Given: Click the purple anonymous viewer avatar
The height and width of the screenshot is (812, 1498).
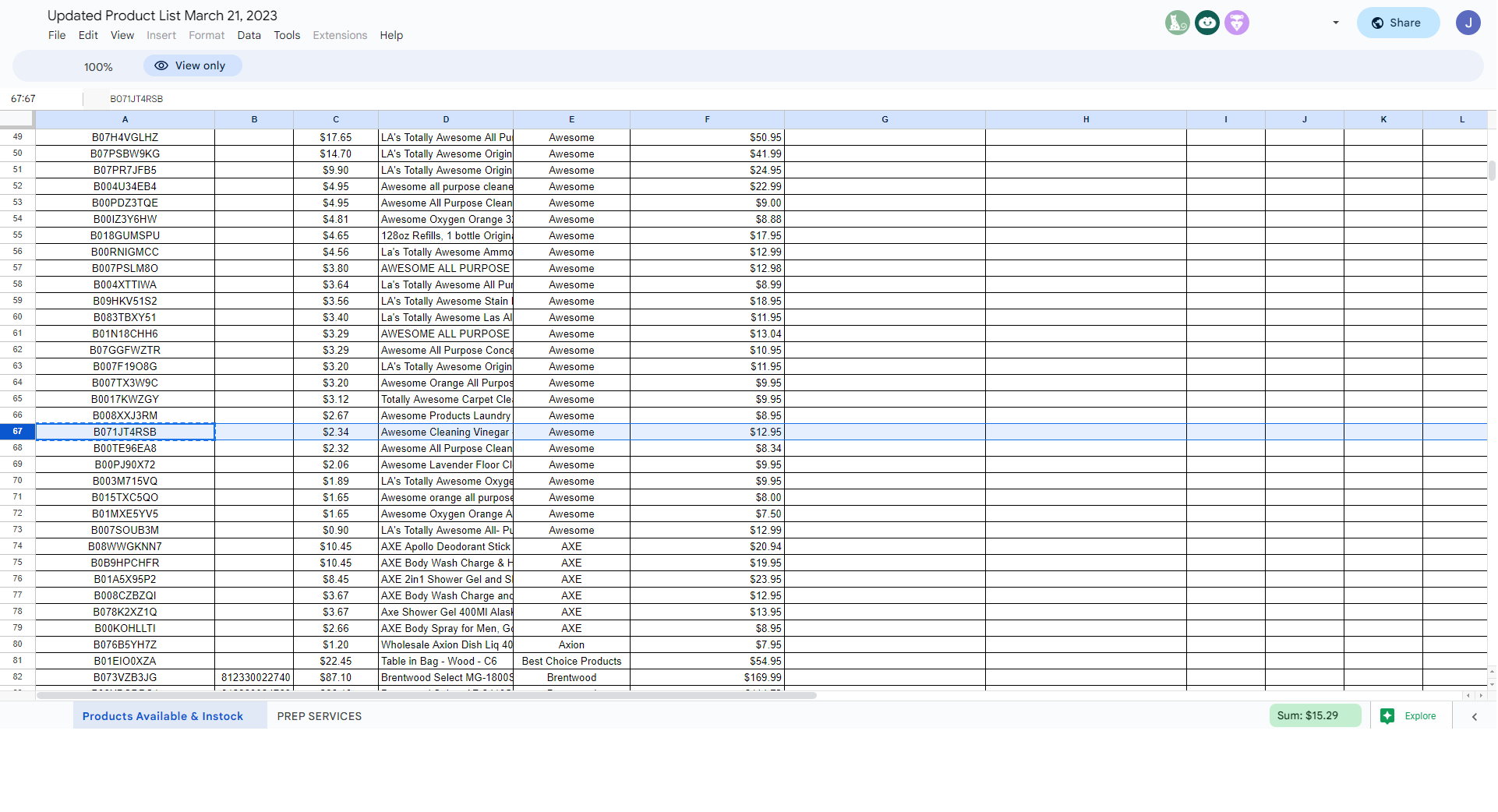Looking at the screenshot, I should (x=1237, y=23).
